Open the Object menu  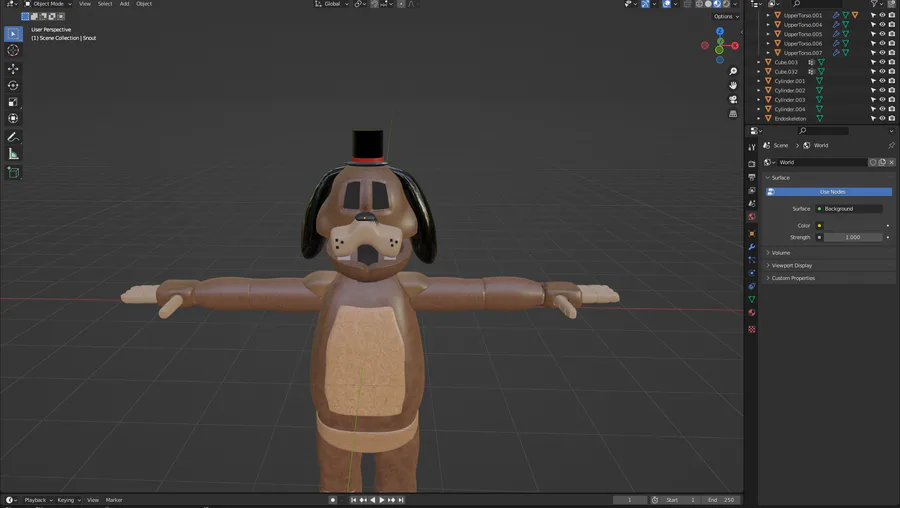tap(144, 4)
